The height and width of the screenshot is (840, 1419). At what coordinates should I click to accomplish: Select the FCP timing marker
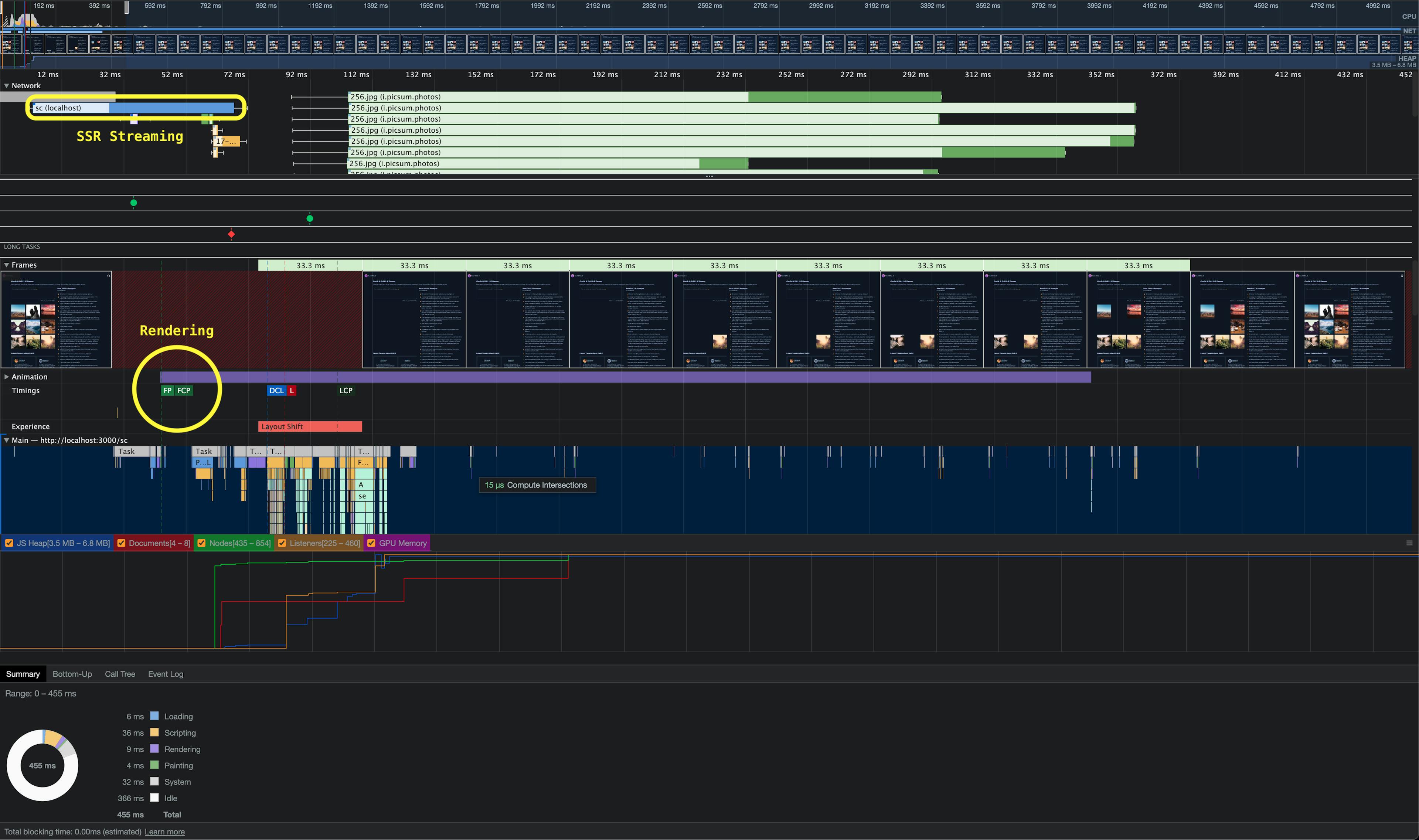tap(183, 391)
